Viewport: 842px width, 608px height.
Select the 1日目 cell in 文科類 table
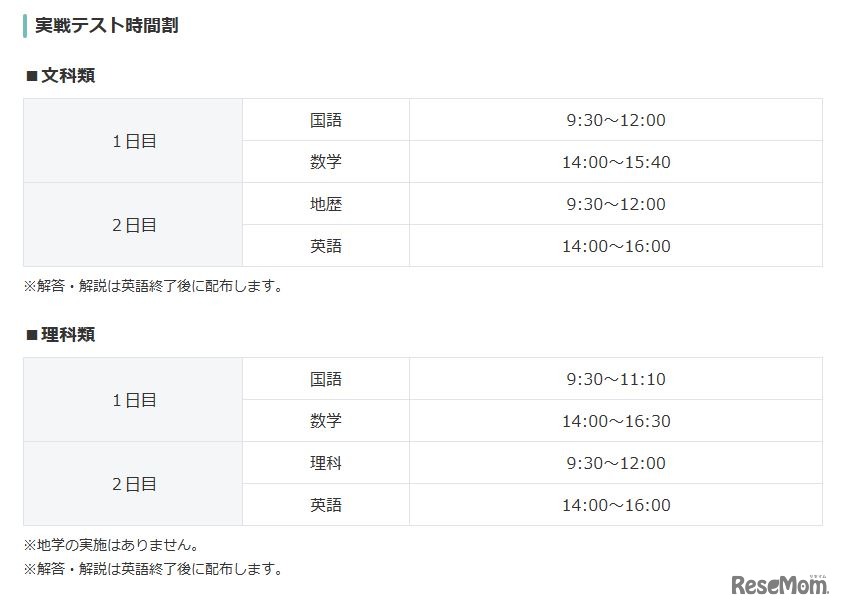pos(134,141)
